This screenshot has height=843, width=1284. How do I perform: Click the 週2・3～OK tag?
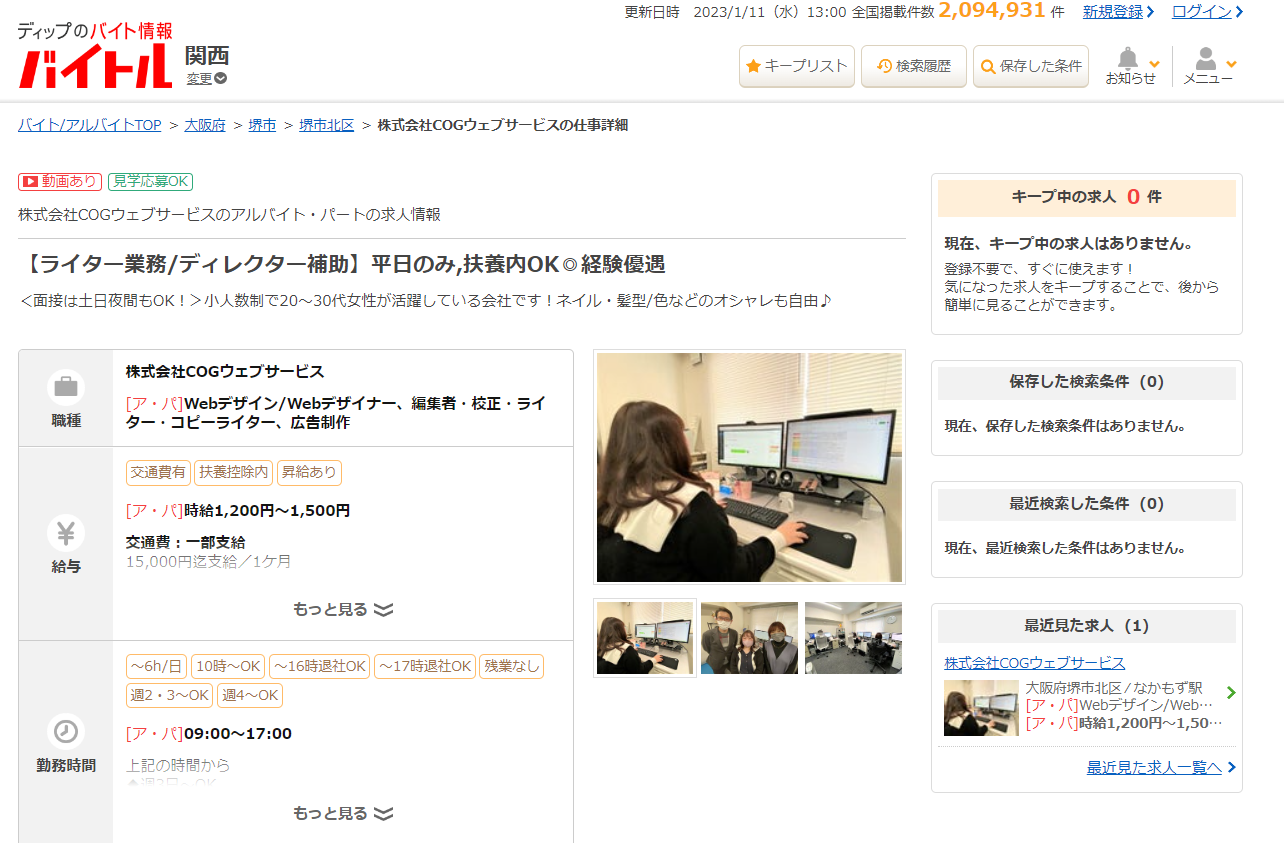point(170,695)
